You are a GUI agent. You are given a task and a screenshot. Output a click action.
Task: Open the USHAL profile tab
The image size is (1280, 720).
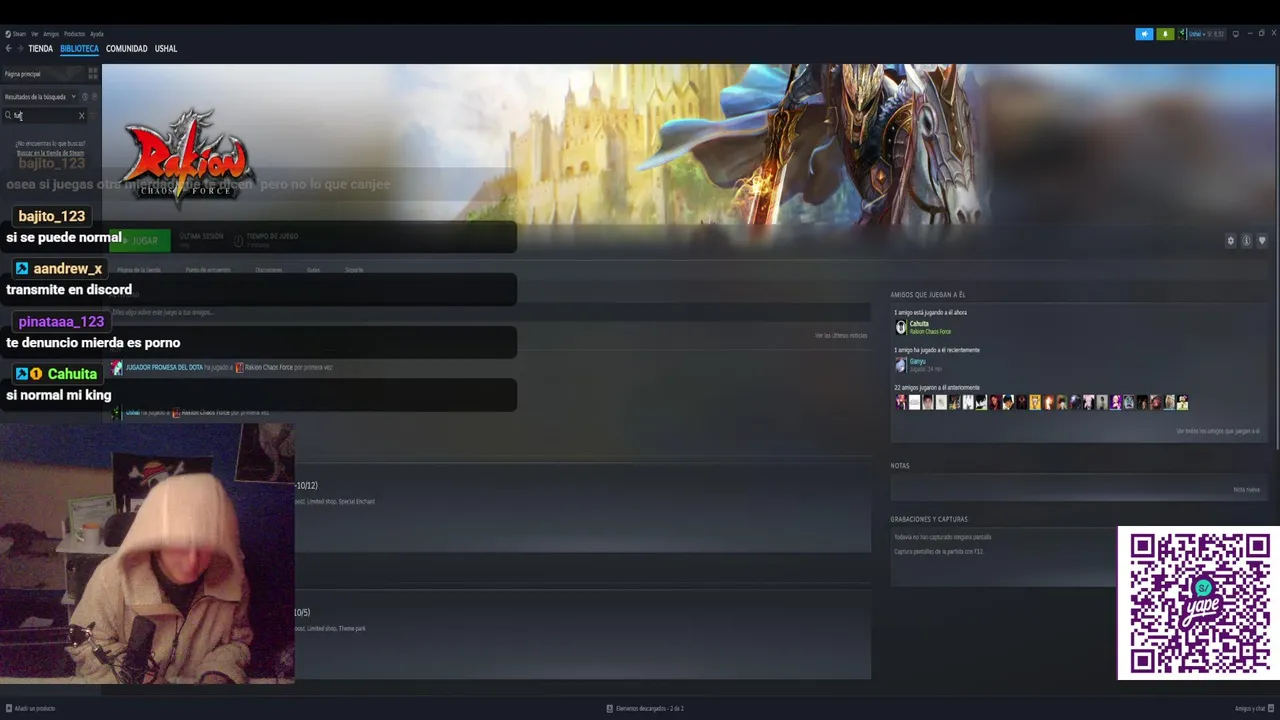(166, 48)
